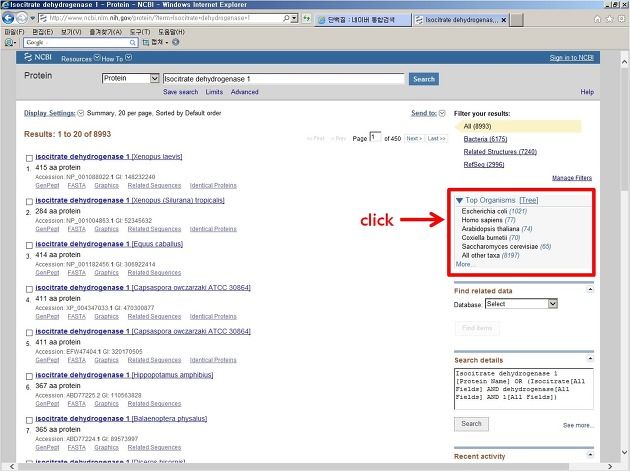630x472 pixels.
Task: Click the Sign in to NCBI link
Action: (x=571, y=58)
